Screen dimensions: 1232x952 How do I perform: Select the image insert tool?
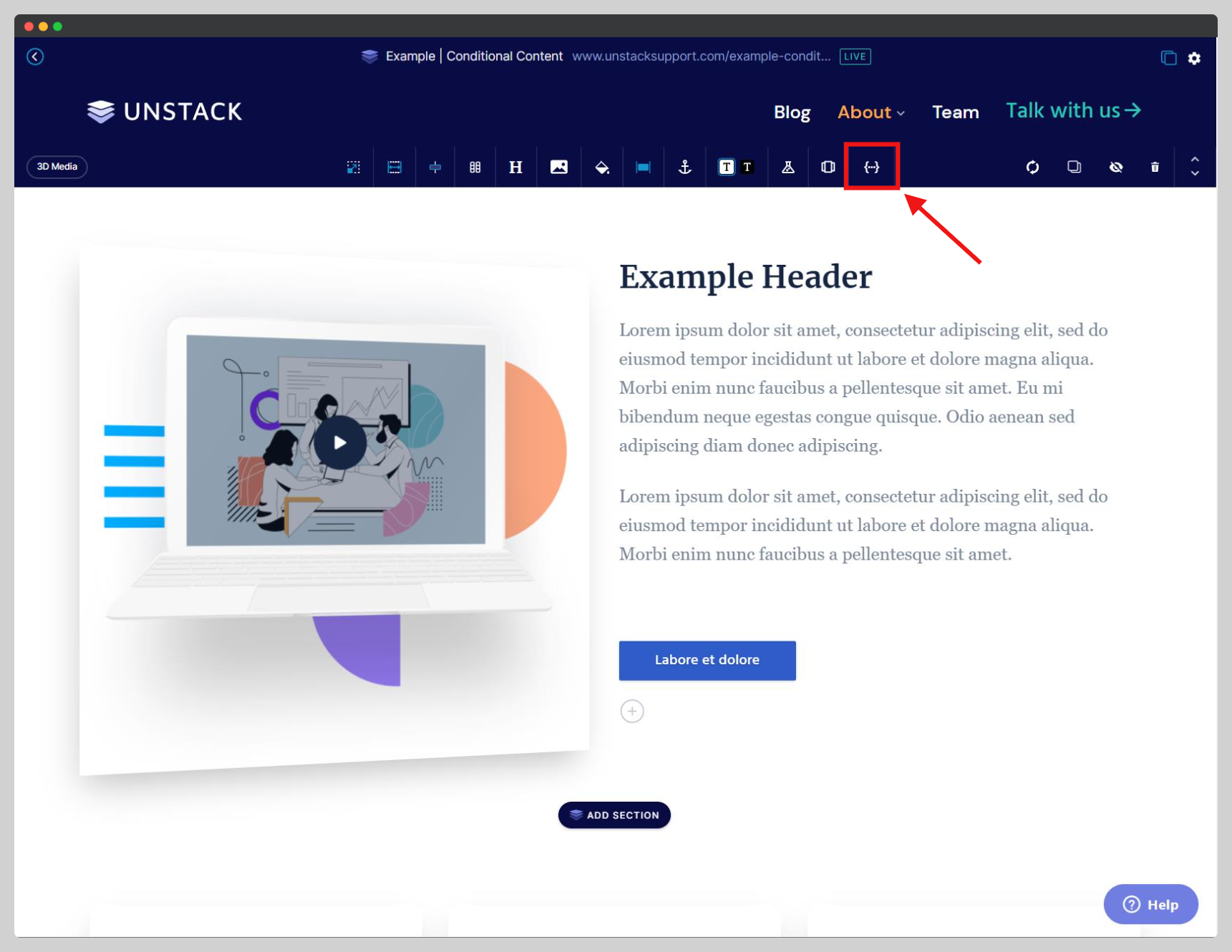click(x=559, y=167)
